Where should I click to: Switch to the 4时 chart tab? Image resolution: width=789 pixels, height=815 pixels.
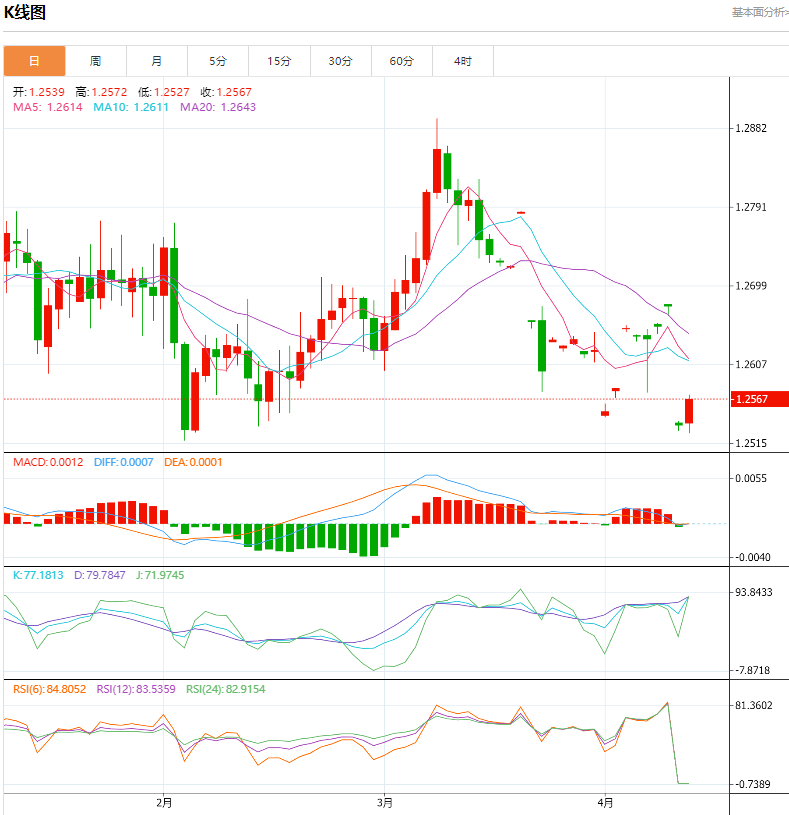[x=462, y=61]
